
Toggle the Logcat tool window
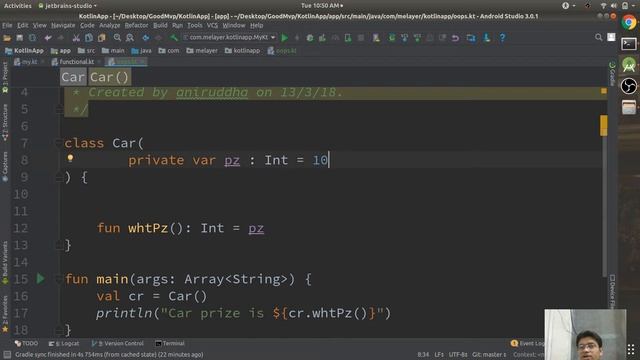pyautogui.click(x=64, y=343)
